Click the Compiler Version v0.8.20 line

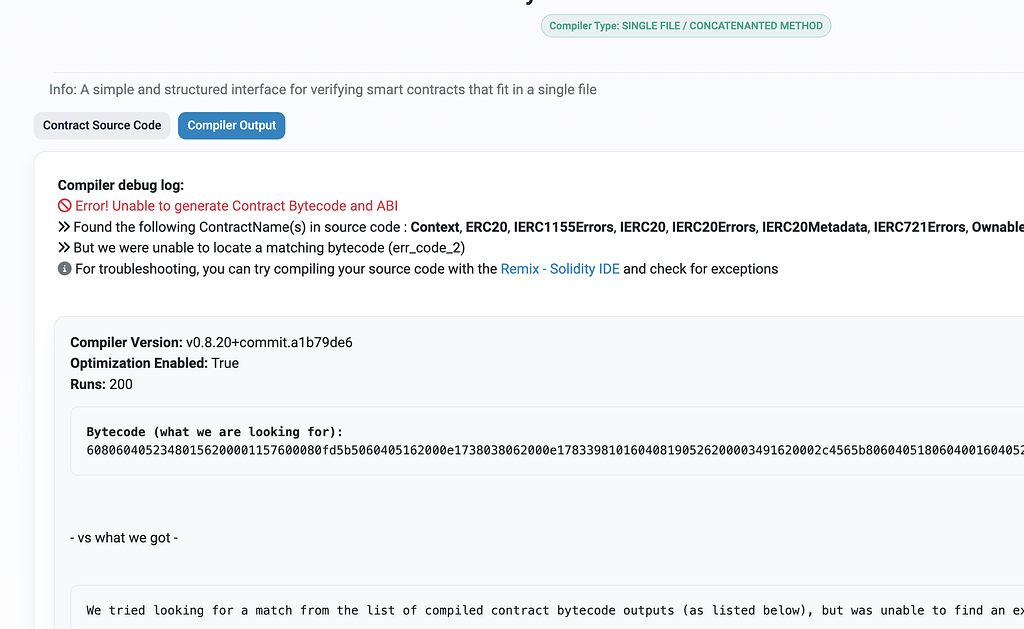click(x=211, y=343)
